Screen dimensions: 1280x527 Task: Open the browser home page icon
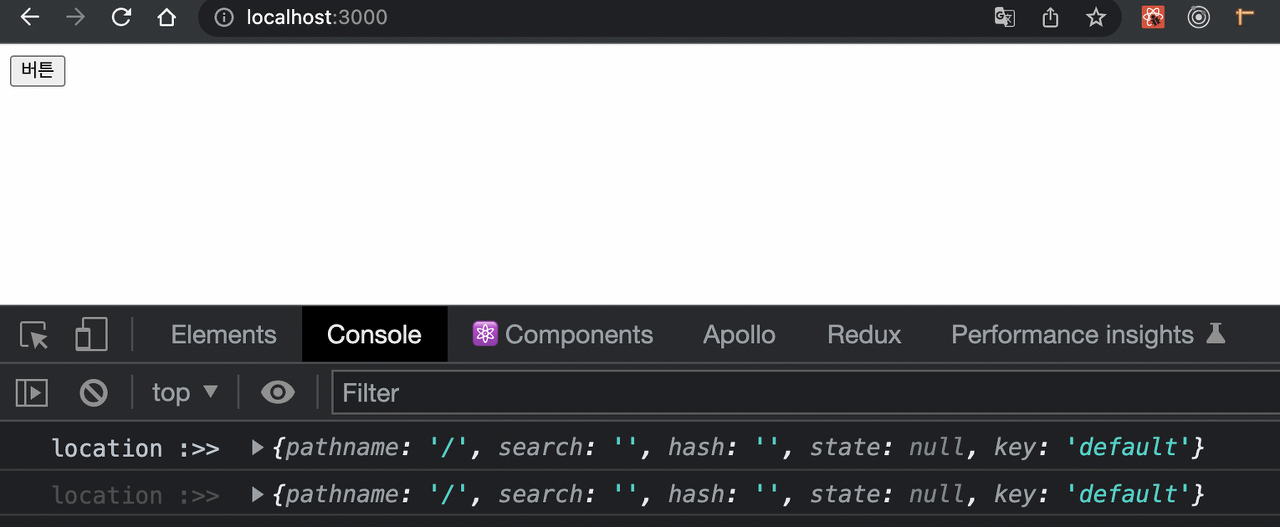(167, 17)
